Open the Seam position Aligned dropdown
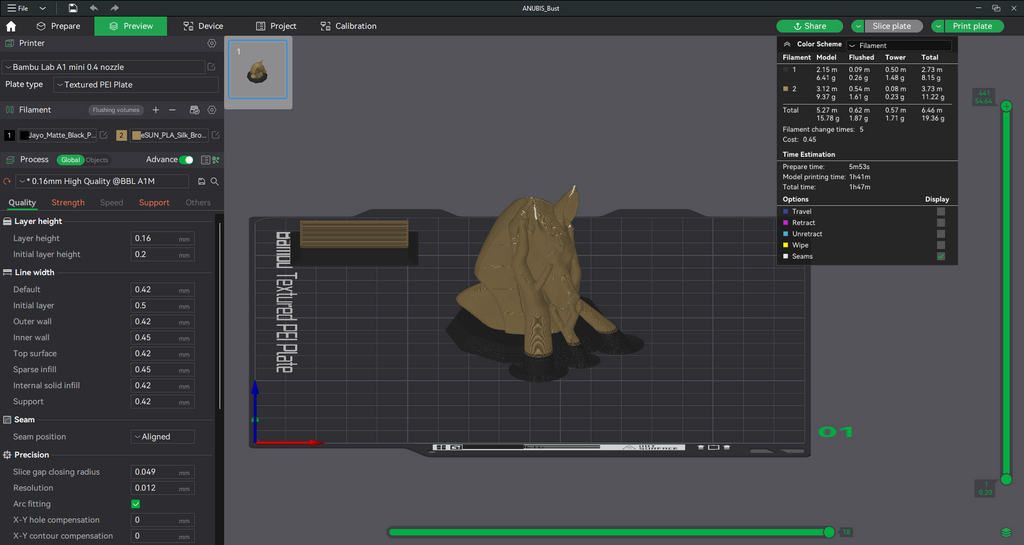The image size is (1024, 545). tap(163, 437)
